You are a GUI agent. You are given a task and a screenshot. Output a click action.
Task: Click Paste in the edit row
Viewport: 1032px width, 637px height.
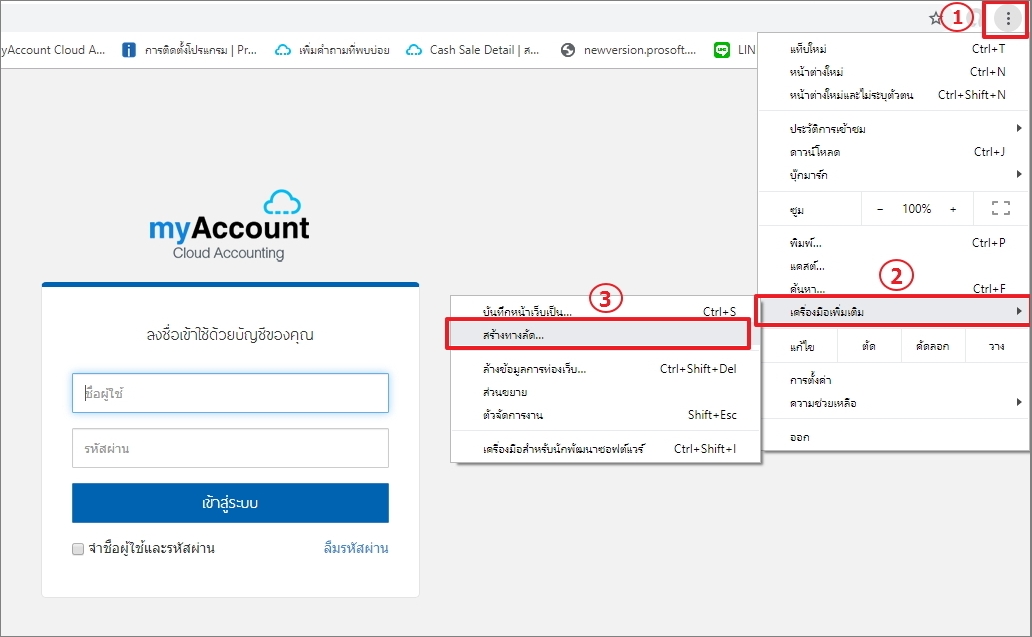click(996, 346)
